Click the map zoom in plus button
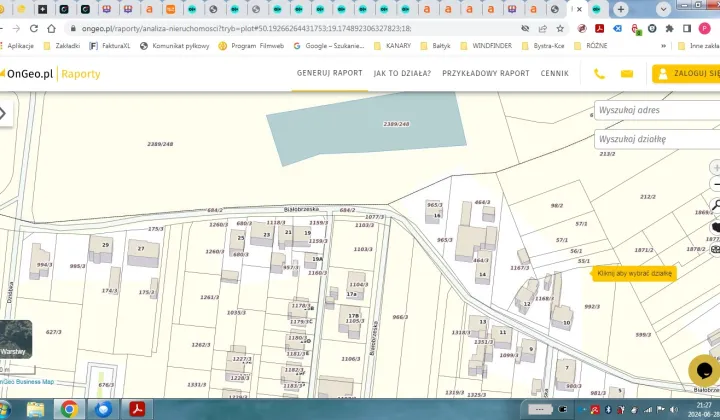Viewport: 720px width, 420px height. pyautogui.click(x=715, y=167)
